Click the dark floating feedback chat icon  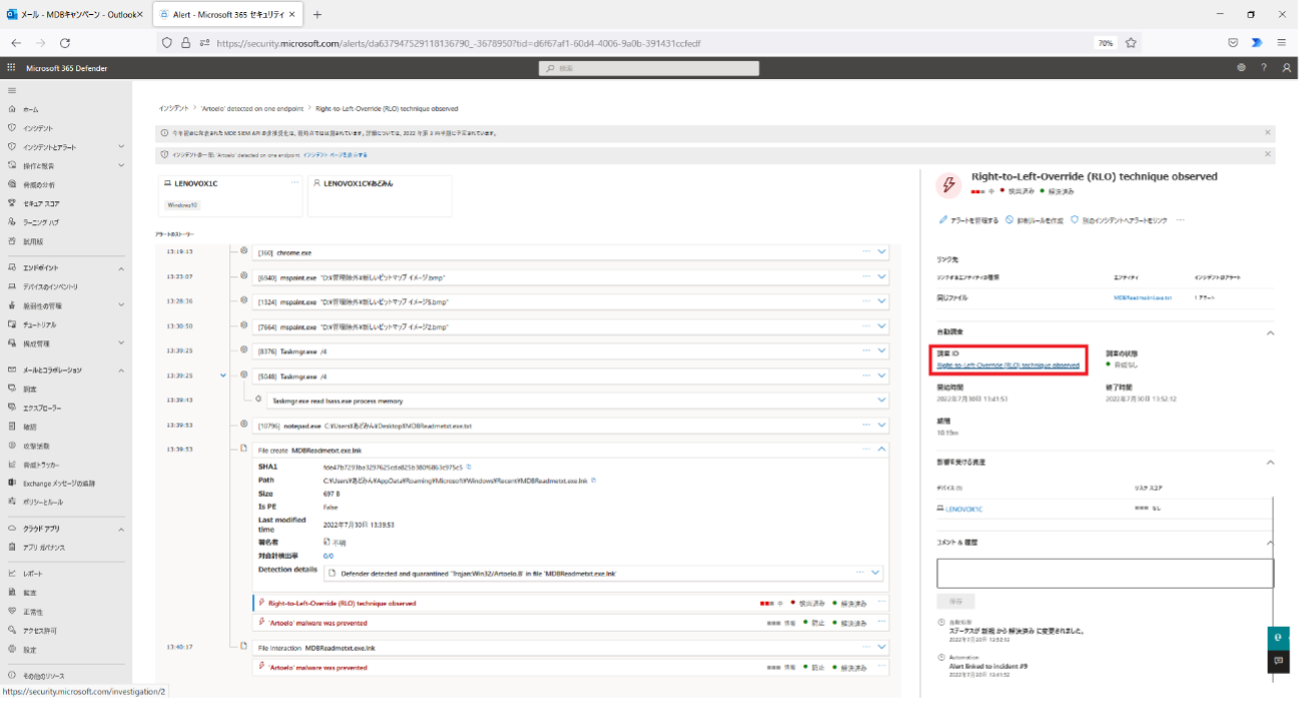click(x=1278, y=661)
